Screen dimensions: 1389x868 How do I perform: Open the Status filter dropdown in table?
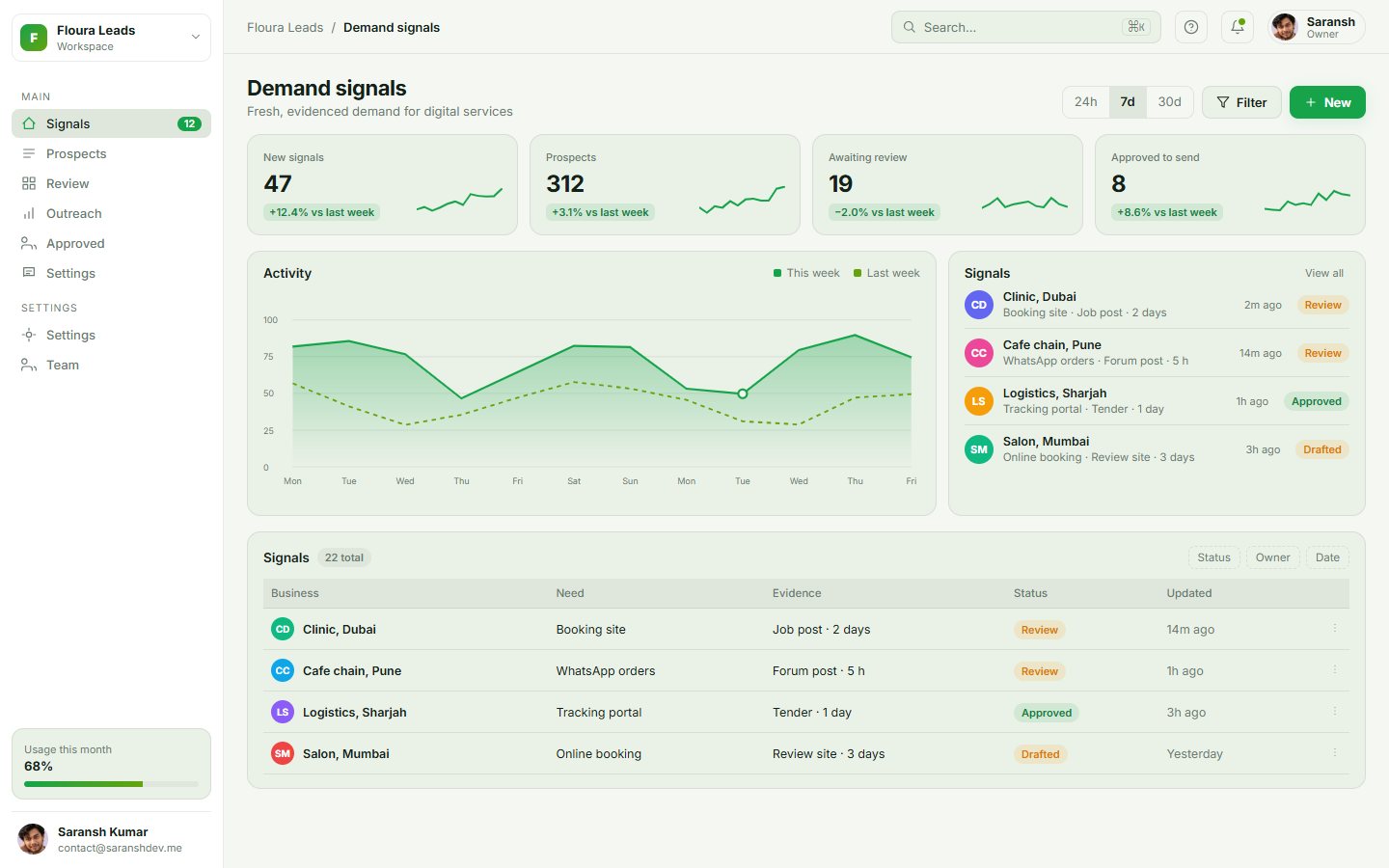(1213, 557)
